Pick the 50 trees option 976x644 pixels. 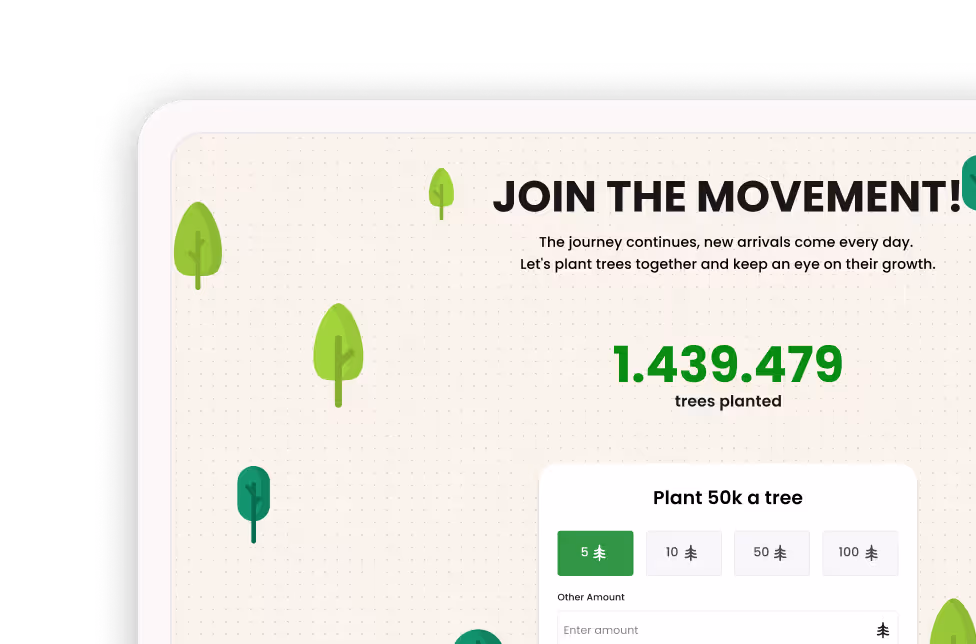click(x=772, y=553)
